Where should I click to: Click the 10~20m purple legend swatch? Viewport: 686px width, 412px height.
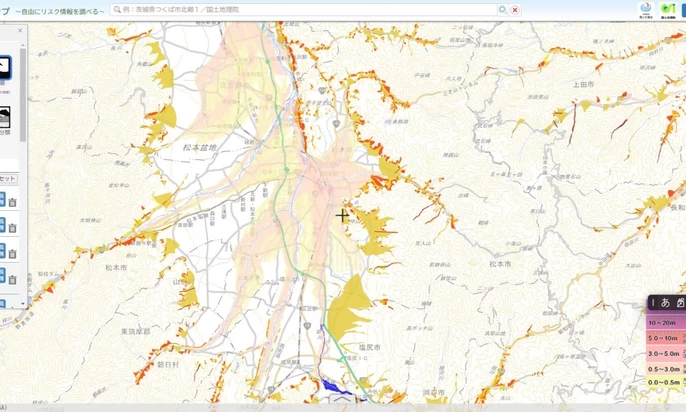pos(665,323)
